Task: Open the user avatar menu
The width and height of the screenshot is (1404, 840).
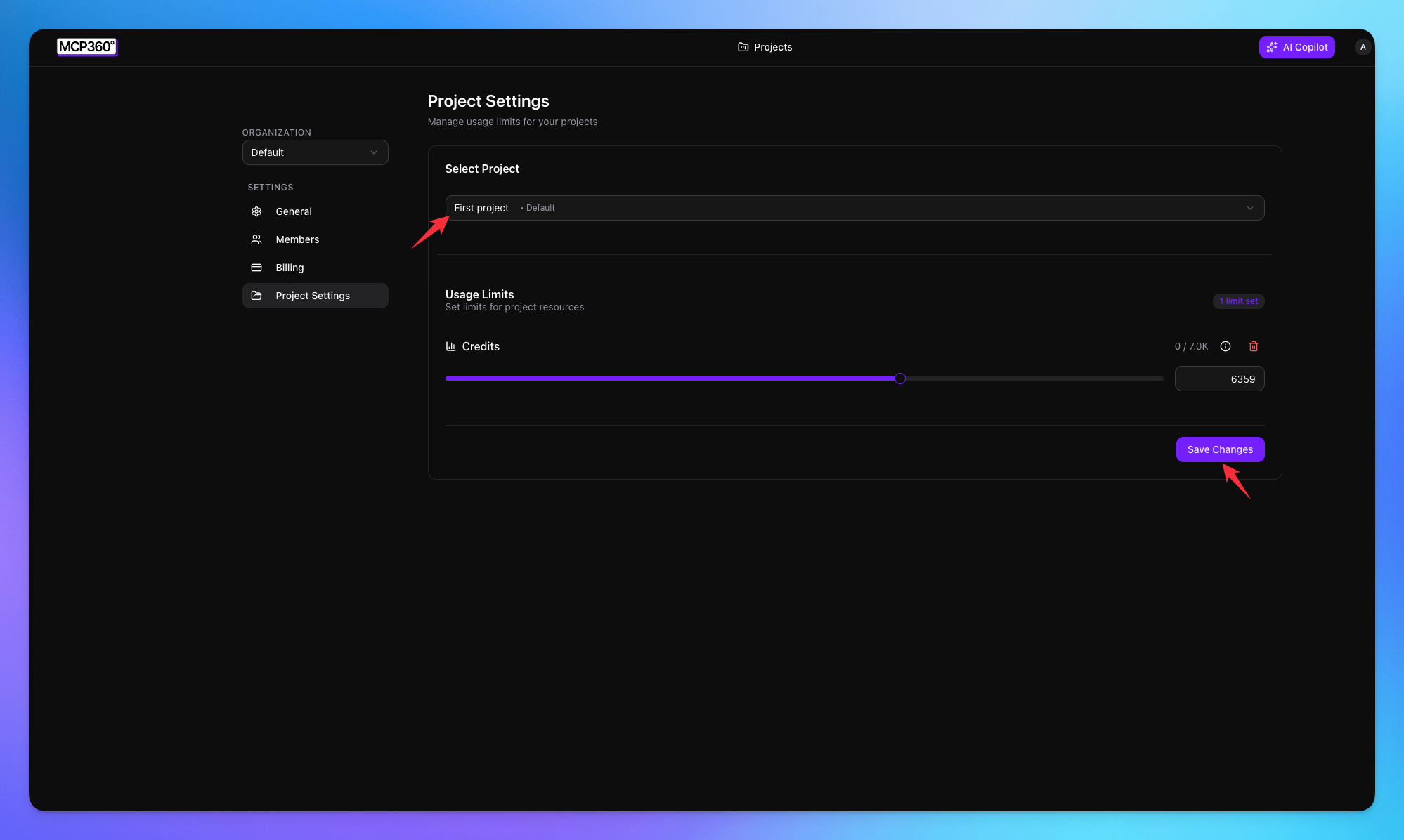Action: pyautogui.click(x=1363, y=47)
